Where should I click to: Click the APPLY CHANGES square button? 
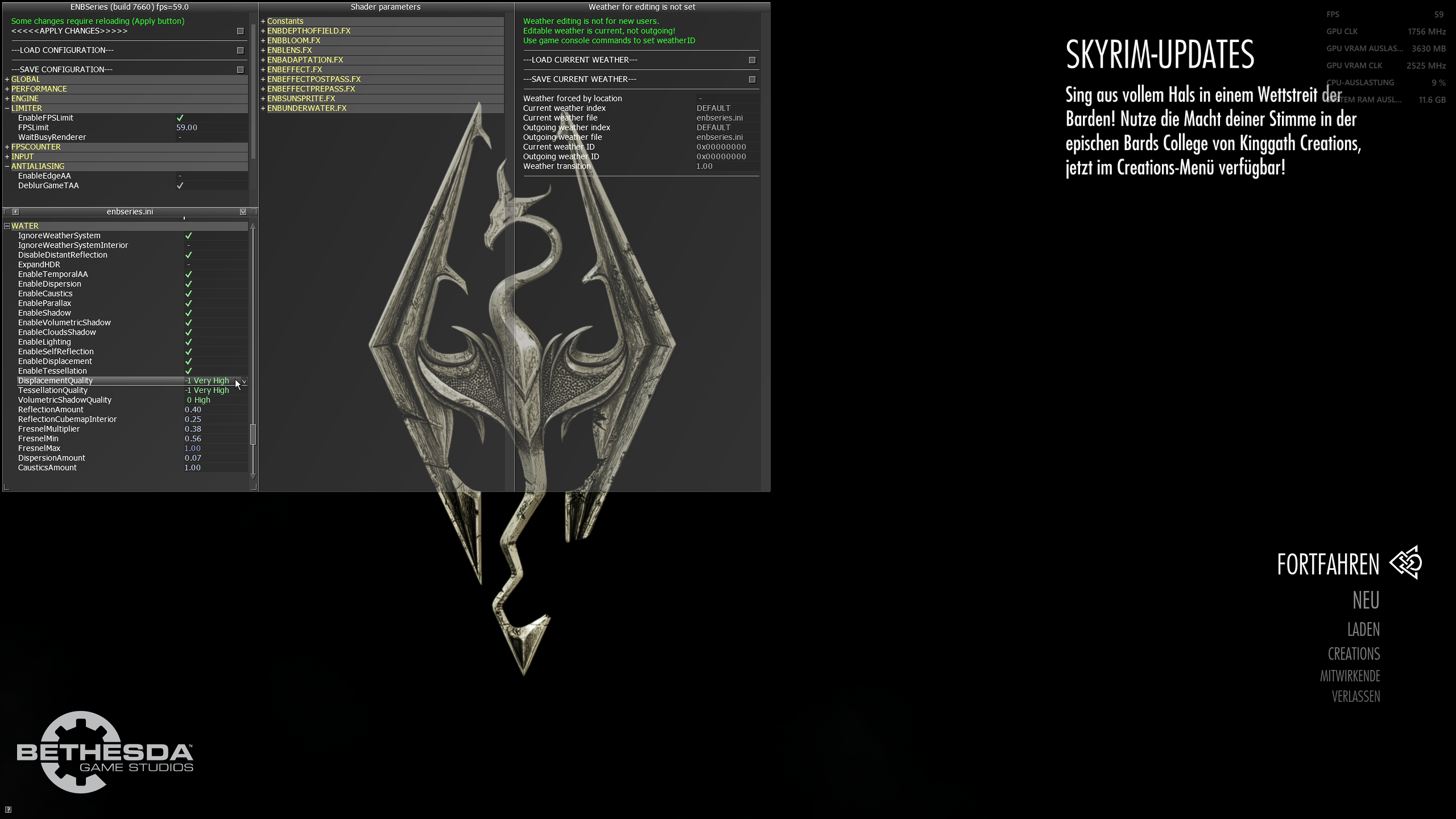[240, 31]
